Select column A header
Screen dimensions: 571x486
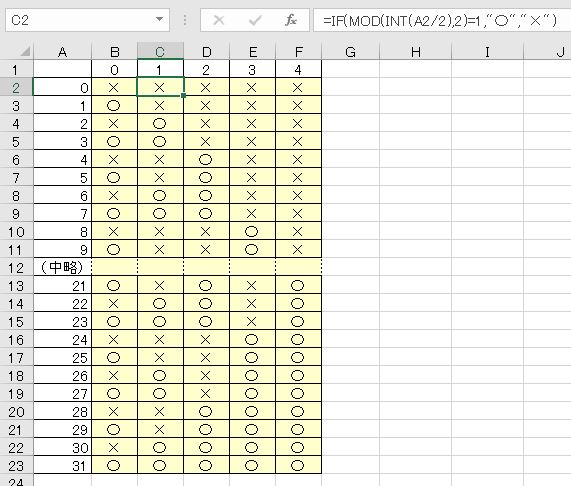click(62, 52)
